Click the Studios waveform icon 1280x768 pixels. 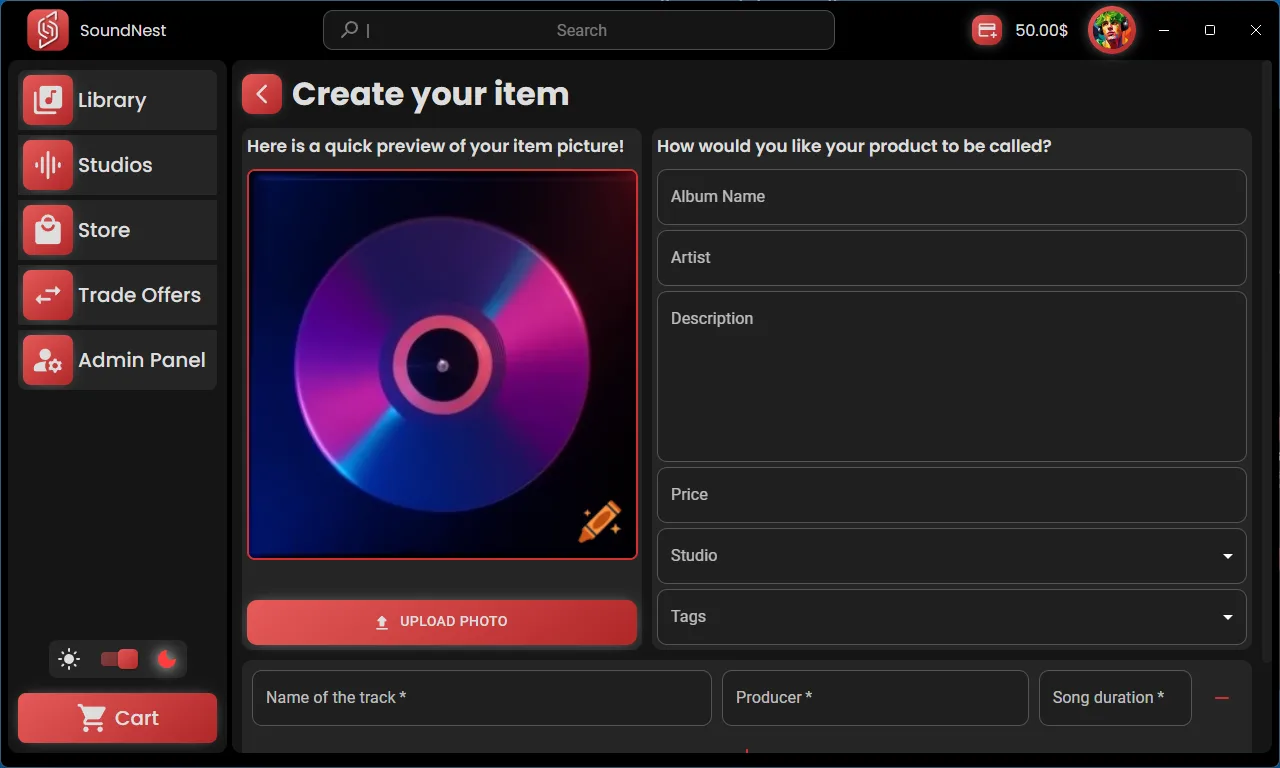pyautogui.click(x=48, y=165)
